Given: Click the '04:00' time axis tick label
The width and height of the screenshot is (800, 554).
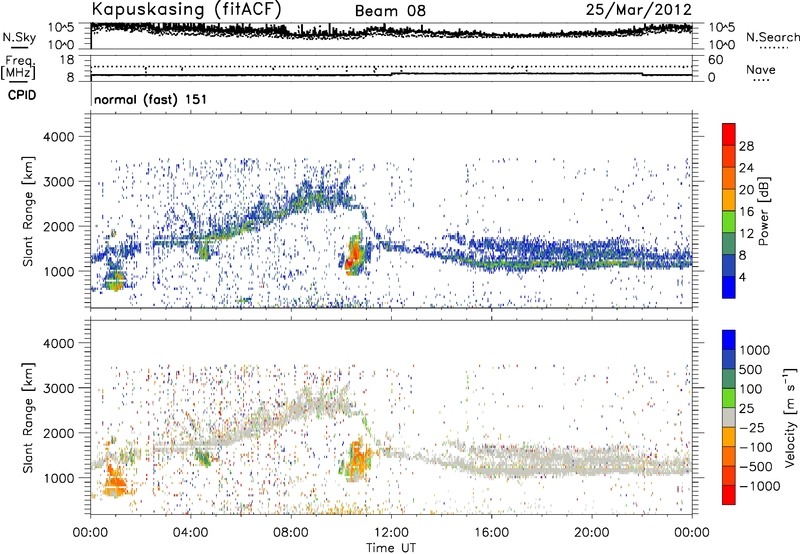Looking at the screenshot, I should coord(190,533).
